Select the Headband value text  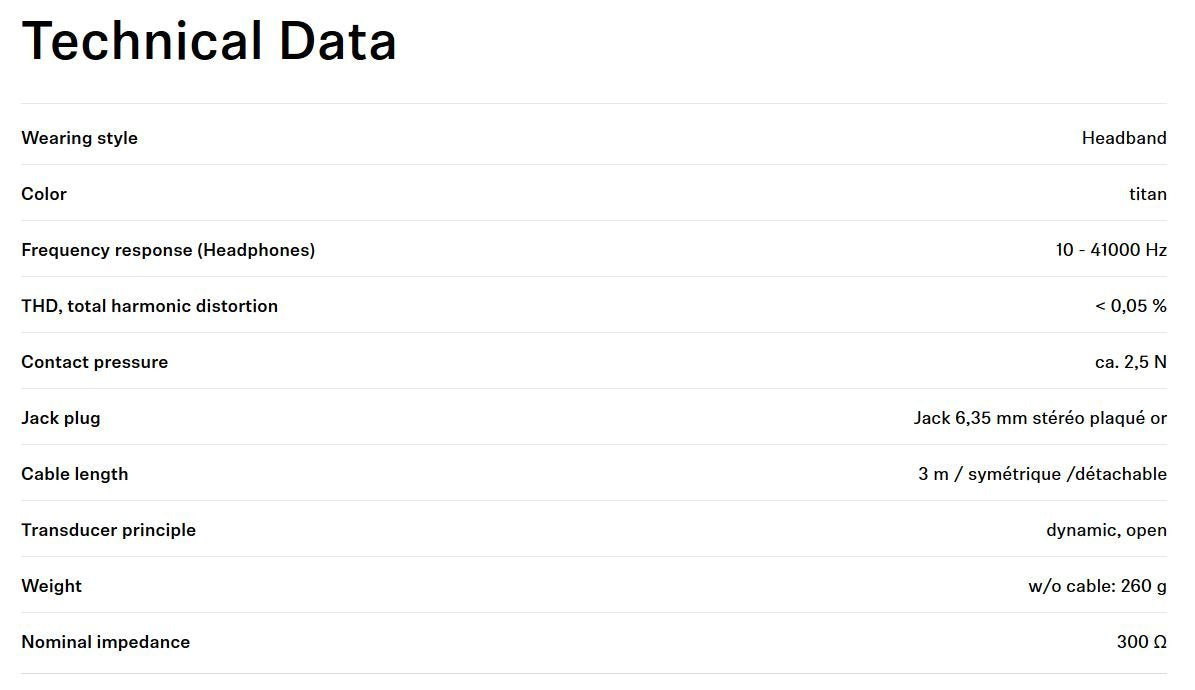click(1123, 138)
